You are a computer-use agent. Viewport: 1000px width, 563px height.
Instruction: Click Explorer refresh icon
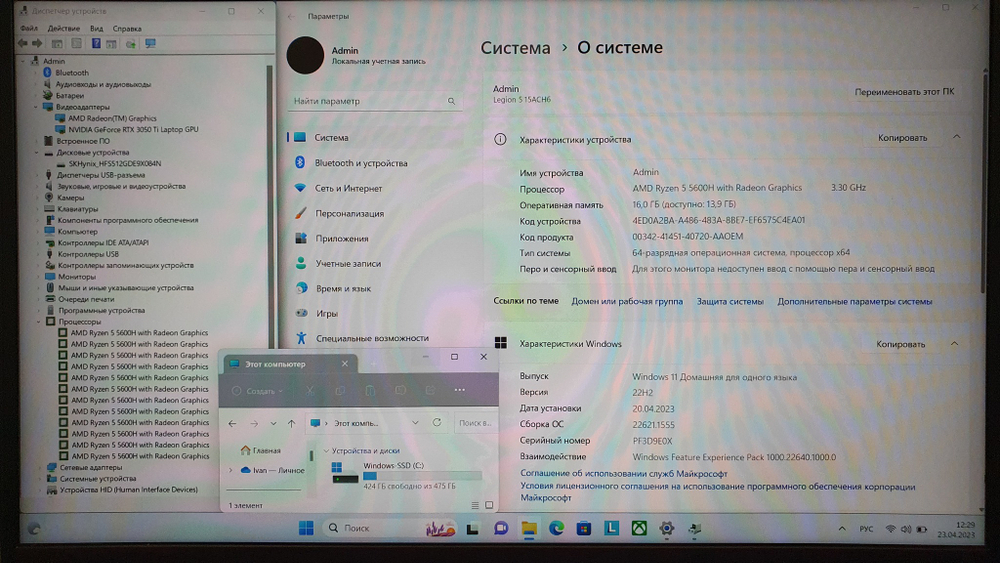(x=437, y=423)
